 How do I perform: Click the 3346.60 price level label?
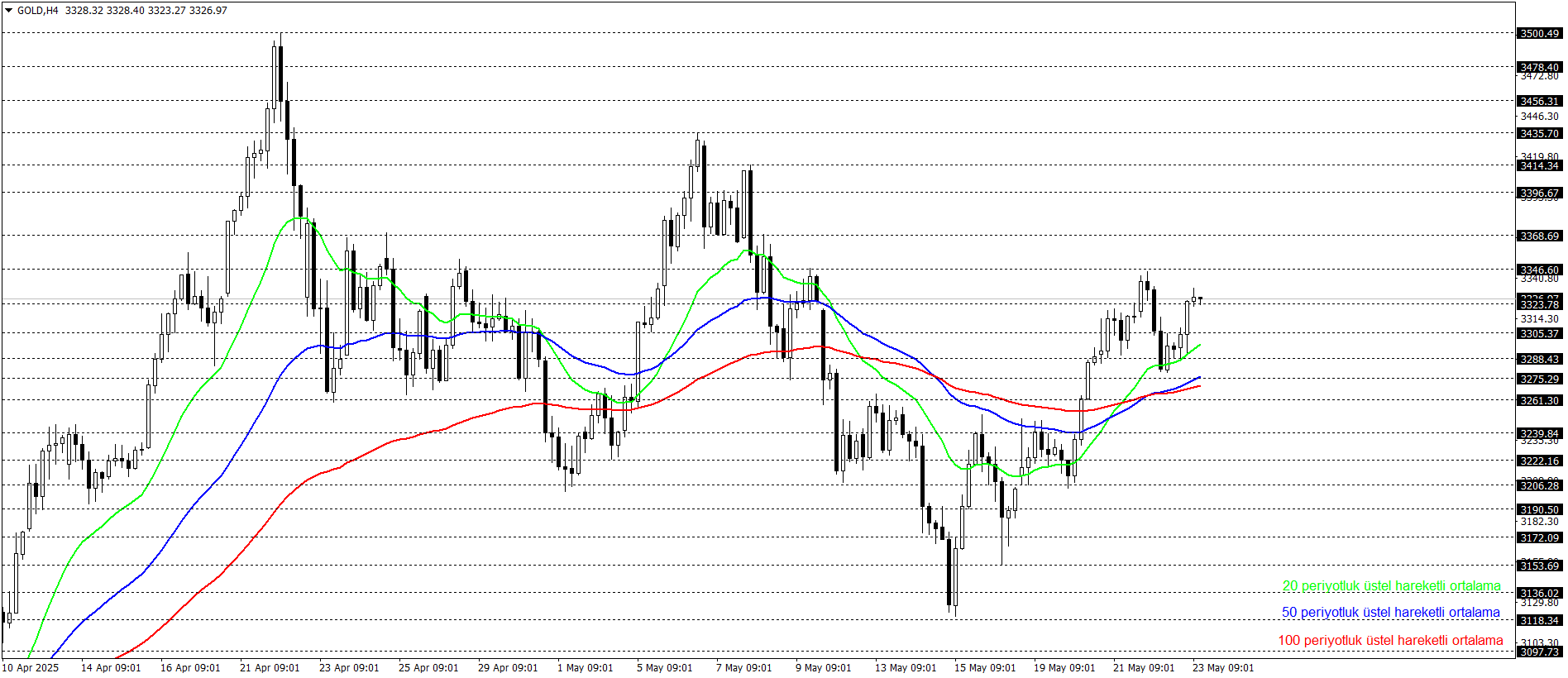(x=1539, y=270)
